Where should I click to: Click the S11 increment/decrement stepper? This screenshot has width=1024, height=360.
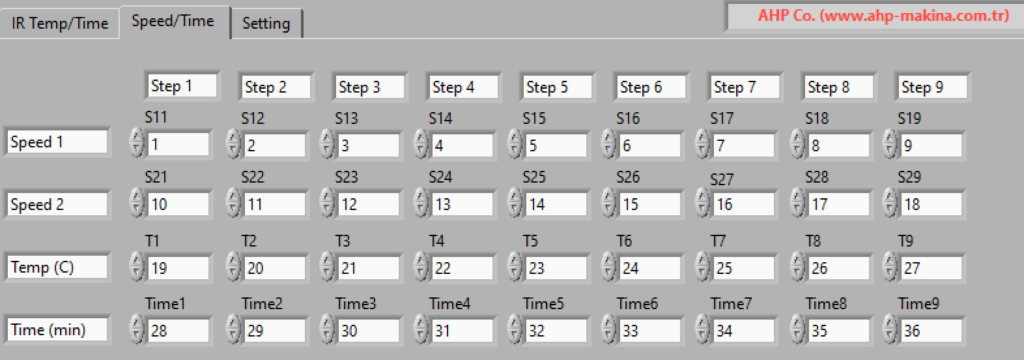[136, 143]
